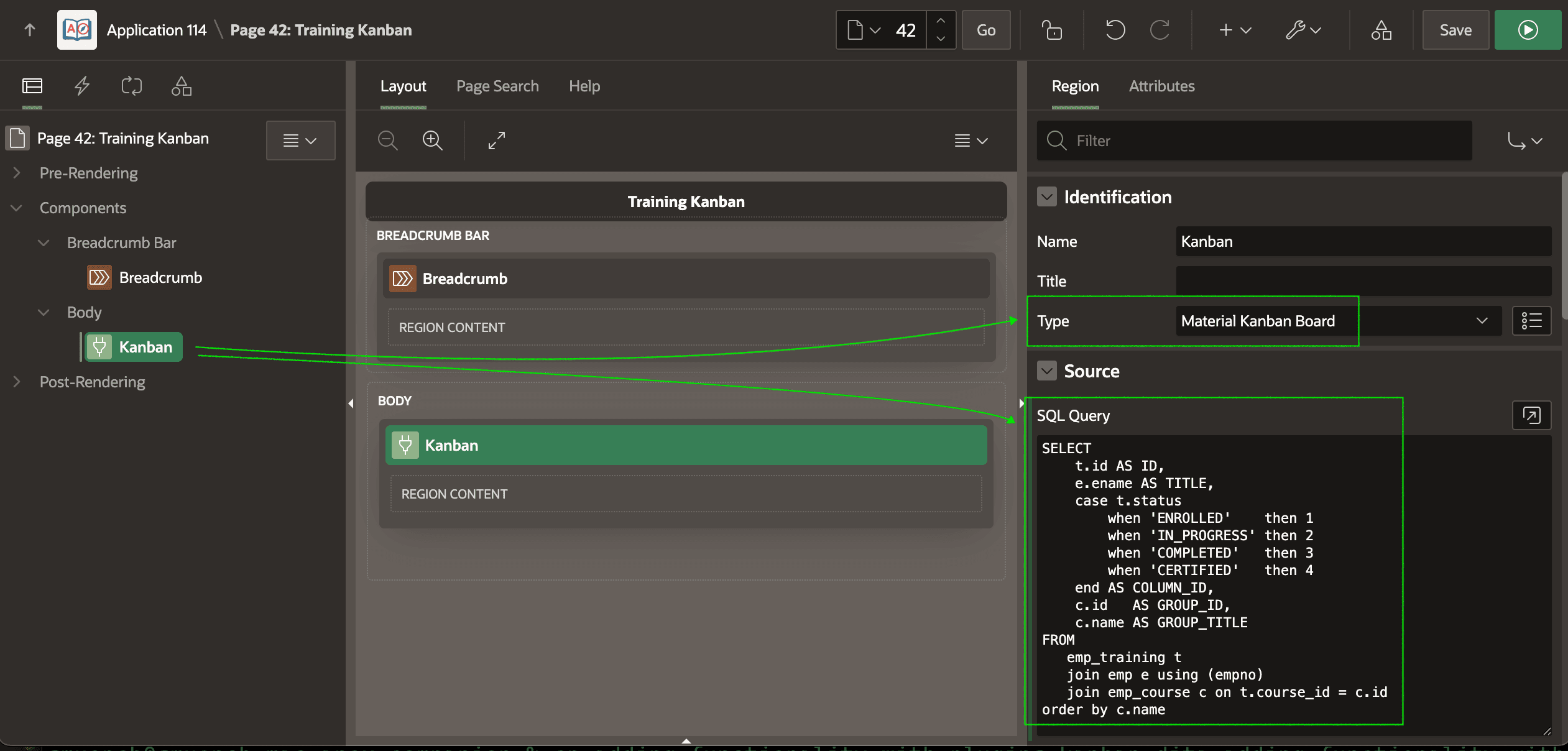Viewport: 1568px width, 751px height.
Task: Collapse the Components node
Action: (17, 208)
